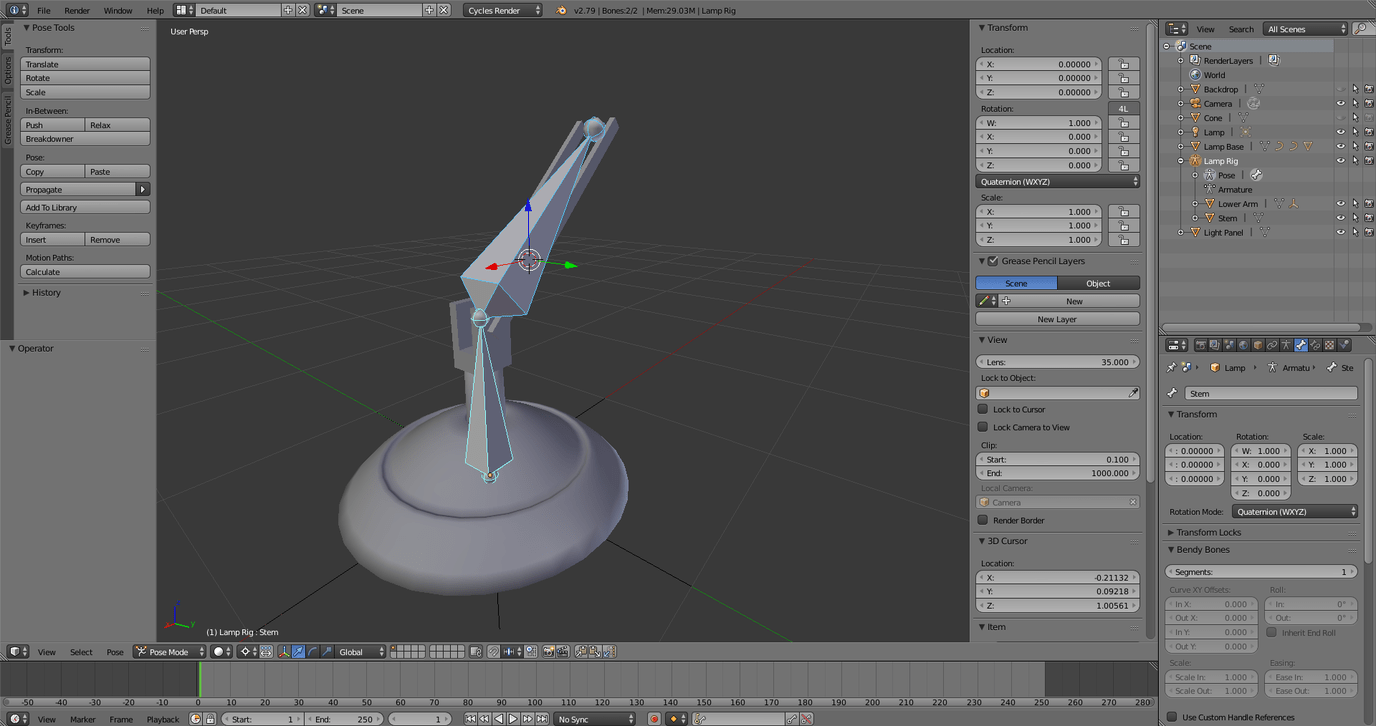The height and width of the screenshot is (726, 1376).
Task: Click the Calculate motion paths button
Action: tap(85, 271)
